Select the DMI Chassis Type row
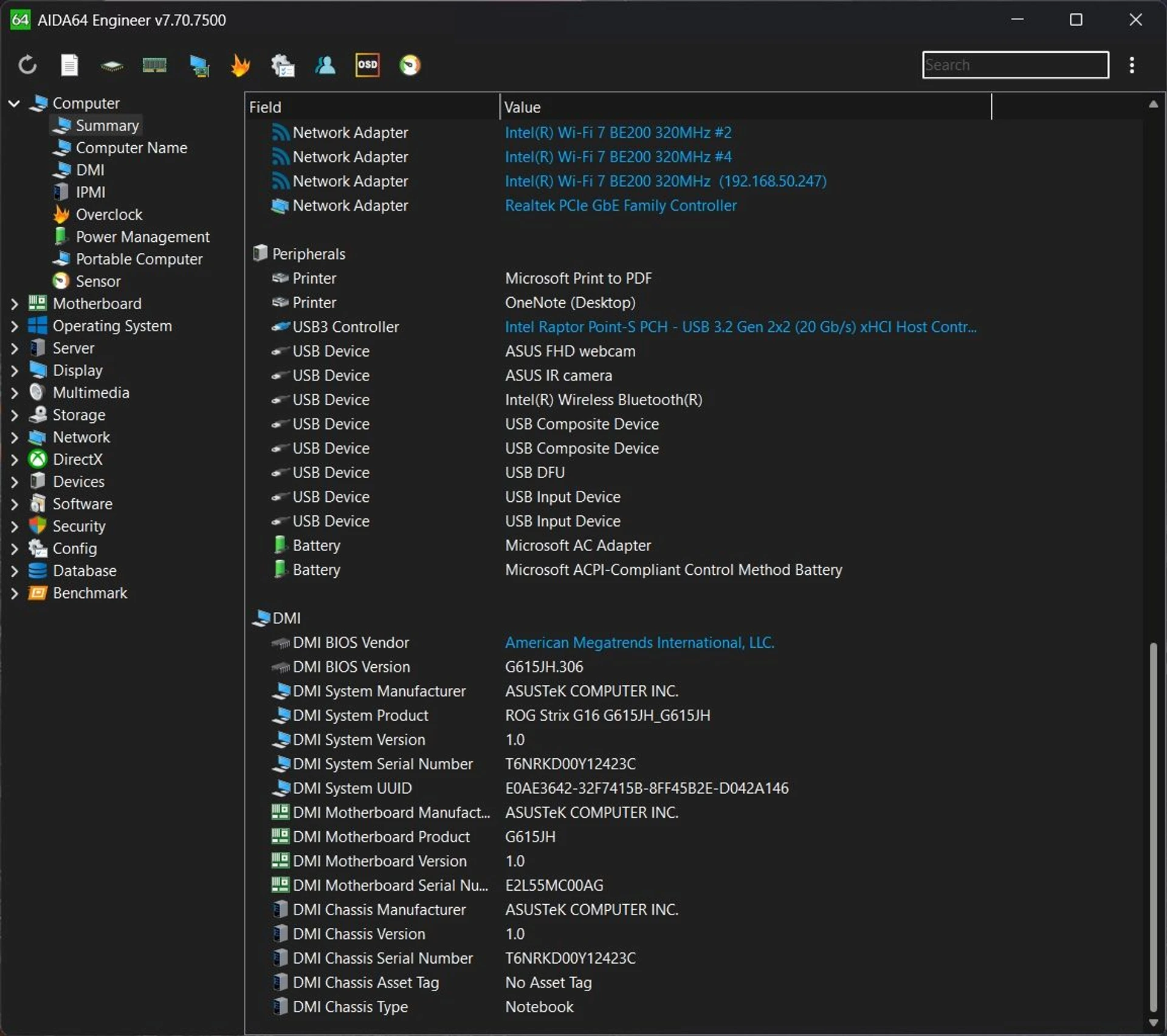The height and width of the screenshot is (1036, 1167). (x=693, y=1007)
